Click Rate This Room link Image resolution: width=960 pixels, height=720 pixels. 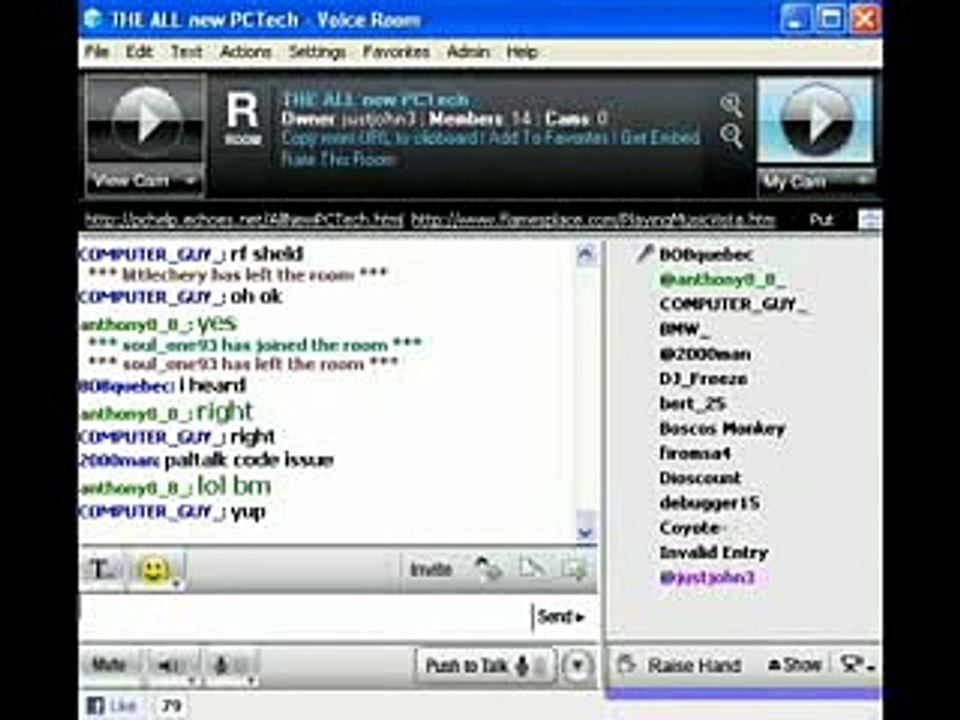(x=339, y=160)
